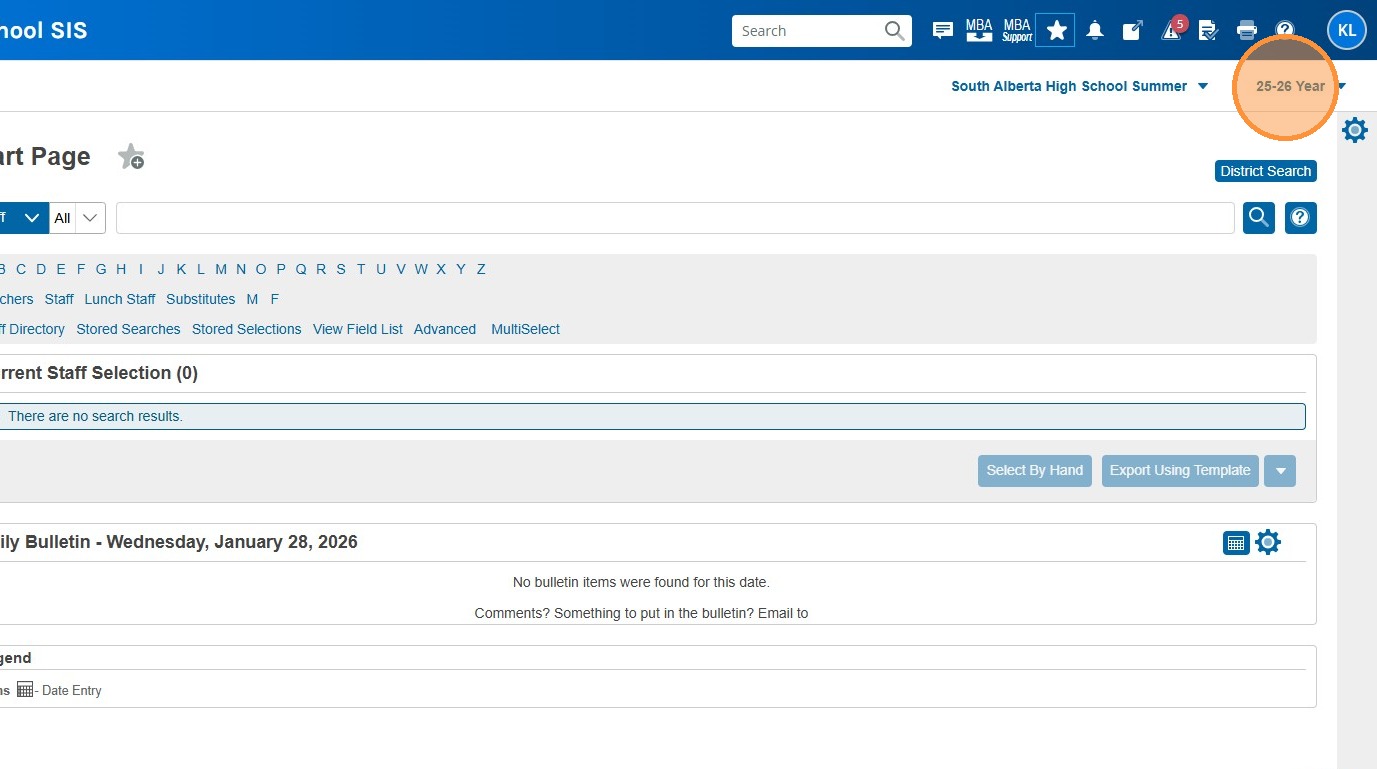This screenshot has height=769, width=1377.
Task: Open the favorites star in header
Action: coord(1056,31)
